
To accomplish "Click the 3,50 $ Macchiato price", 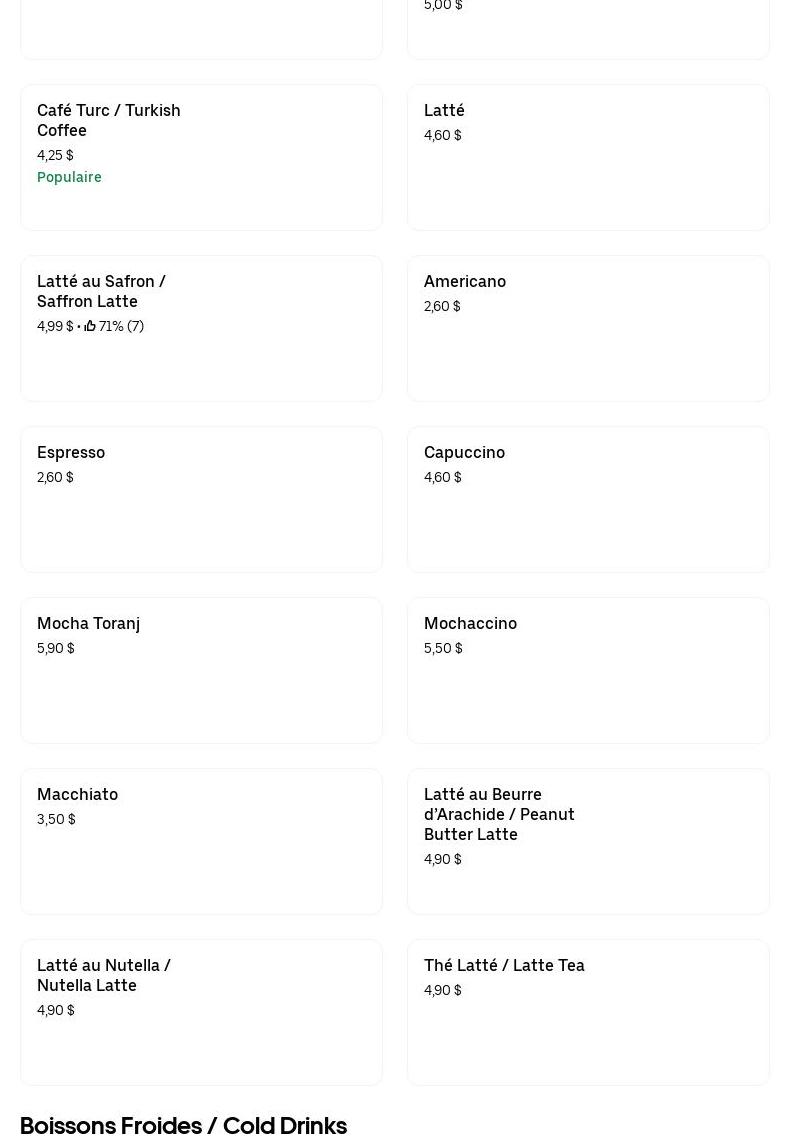I will point(56,819).
